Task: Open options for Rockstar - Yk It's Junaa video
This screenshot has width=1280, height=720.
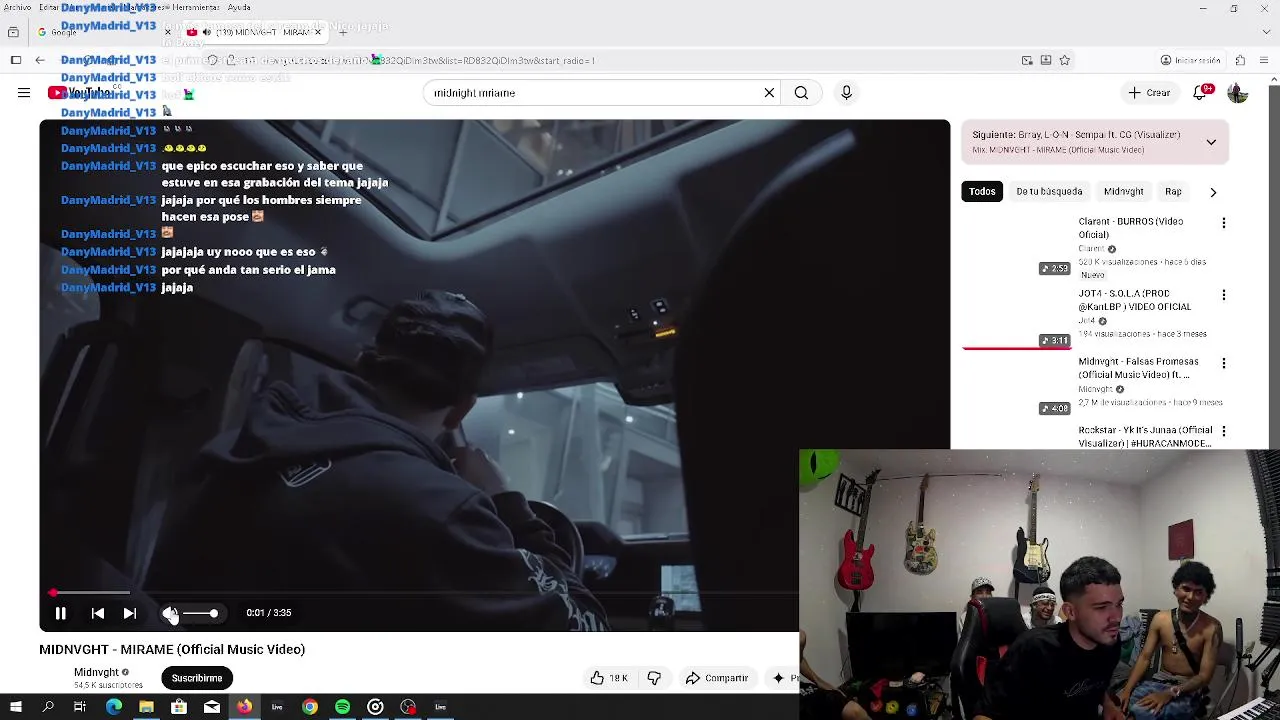Action: tap(1224, 431)
